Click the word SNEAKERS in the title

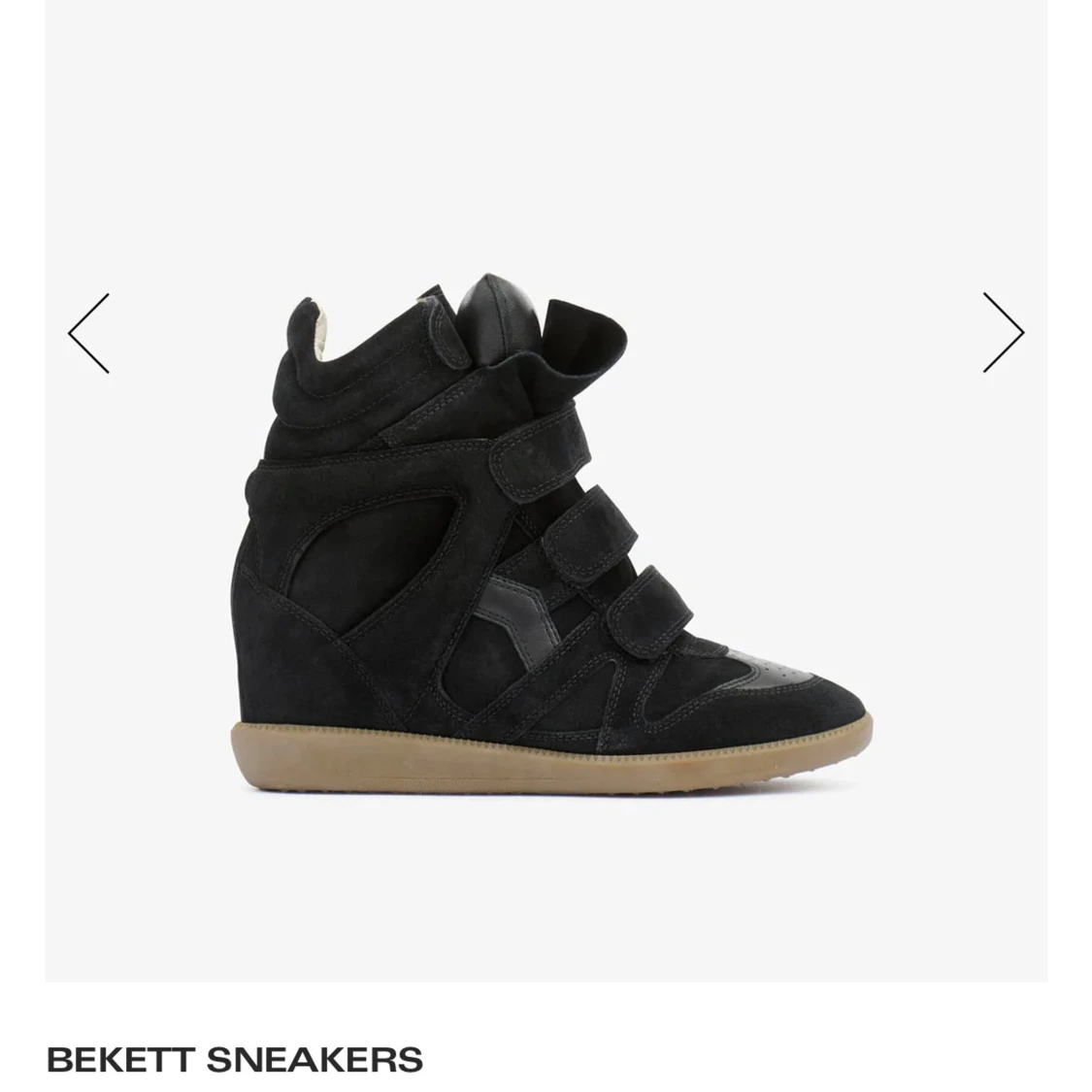pyautogui.click(x=314, y=1059)
